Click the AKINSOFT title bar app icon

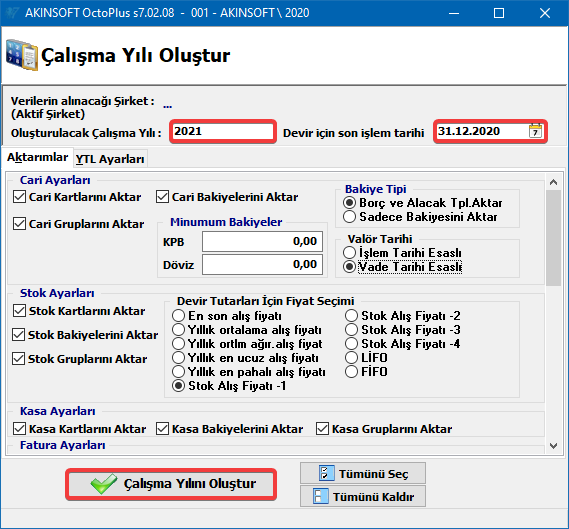pyautogui.click(x=12, y=13)
